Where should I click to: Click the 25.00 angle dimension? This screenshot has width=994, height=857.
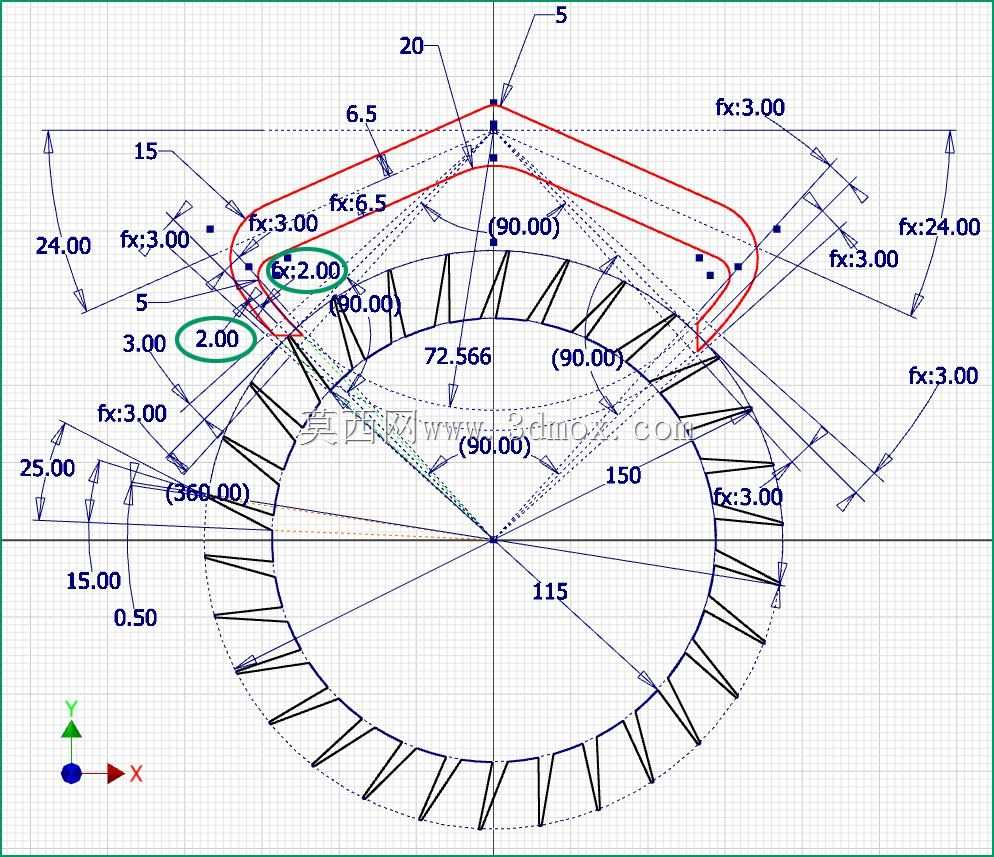pyautogui.click(x=48, y=468)
